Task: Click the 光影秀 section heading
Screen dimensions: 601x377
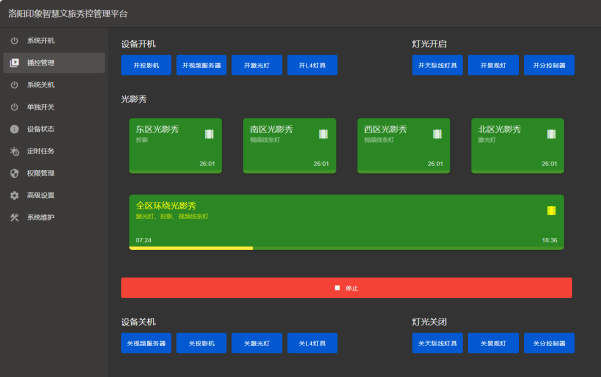Action: [x=134, y=99]
